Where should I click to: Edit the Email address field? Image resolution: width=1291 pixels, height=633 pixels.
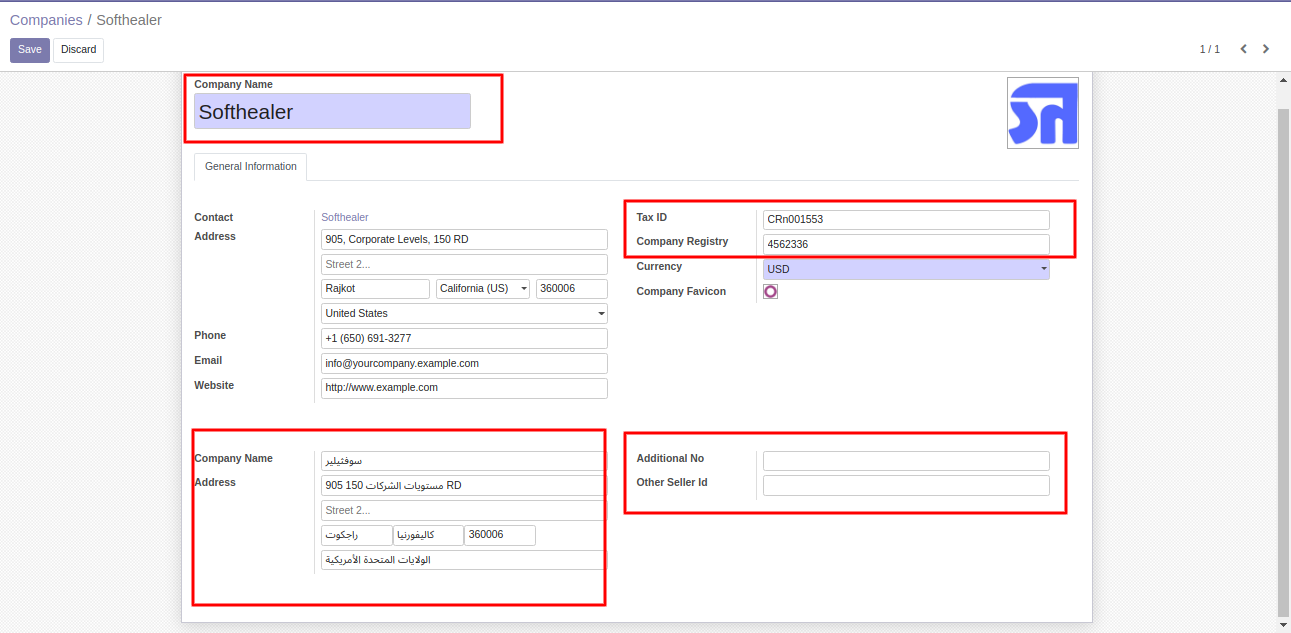pyautogui.click(x=464, y=364)
